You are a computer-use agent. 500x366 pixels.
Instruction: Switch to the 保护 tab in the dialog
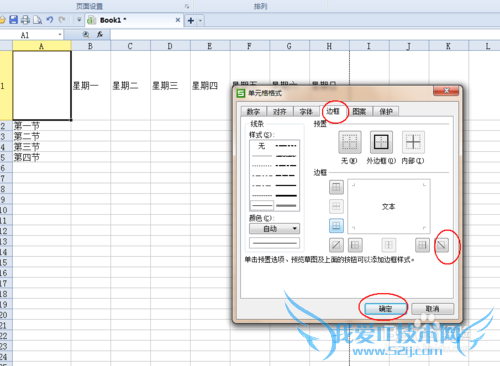[386, 112]
